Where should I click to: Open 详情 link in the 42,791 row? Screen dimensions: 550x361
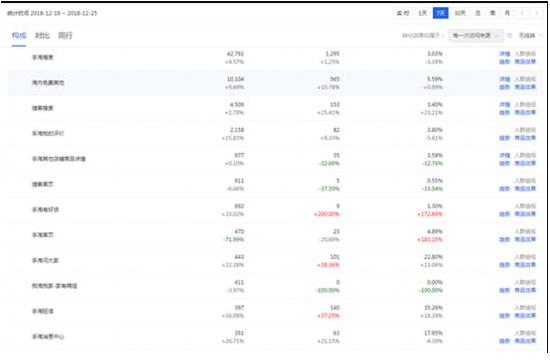[x=504, y=54]
